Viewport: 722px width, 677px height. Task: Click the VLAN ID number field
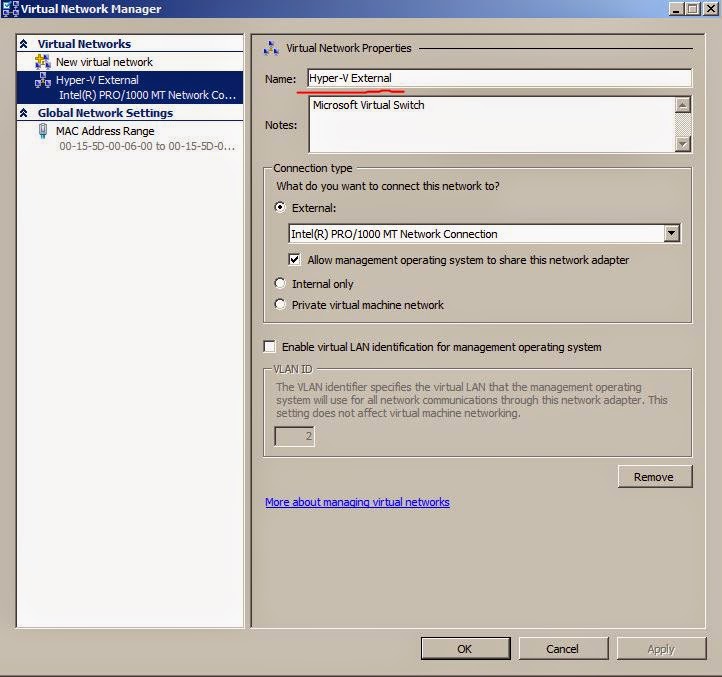coord(294,436)
